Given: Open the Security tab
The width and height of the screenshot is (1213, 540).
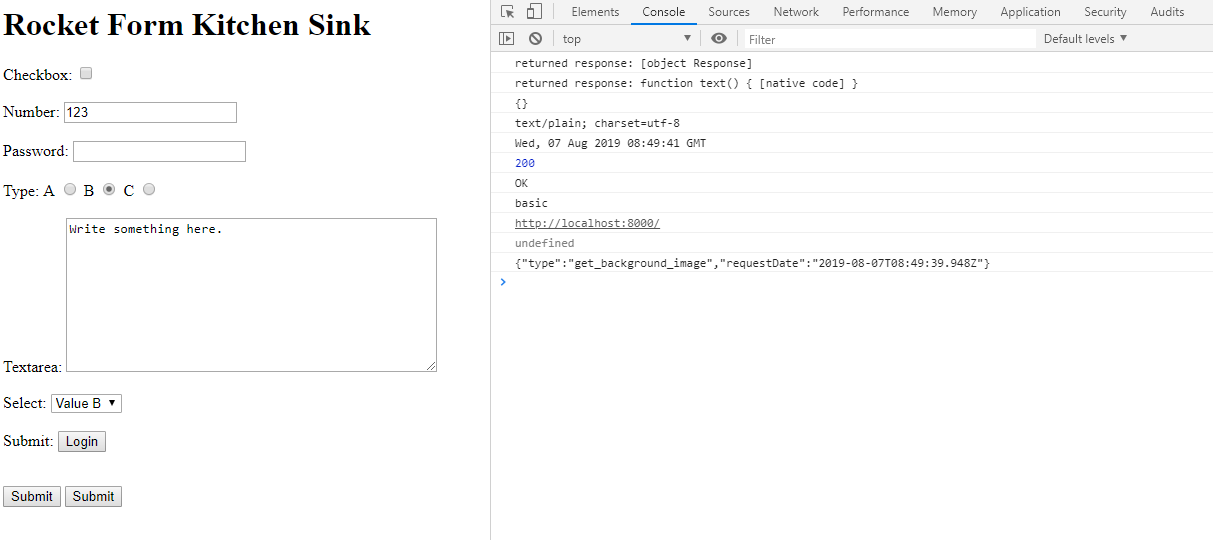Looking at the screenshot, I should (x=1105, y=12).
